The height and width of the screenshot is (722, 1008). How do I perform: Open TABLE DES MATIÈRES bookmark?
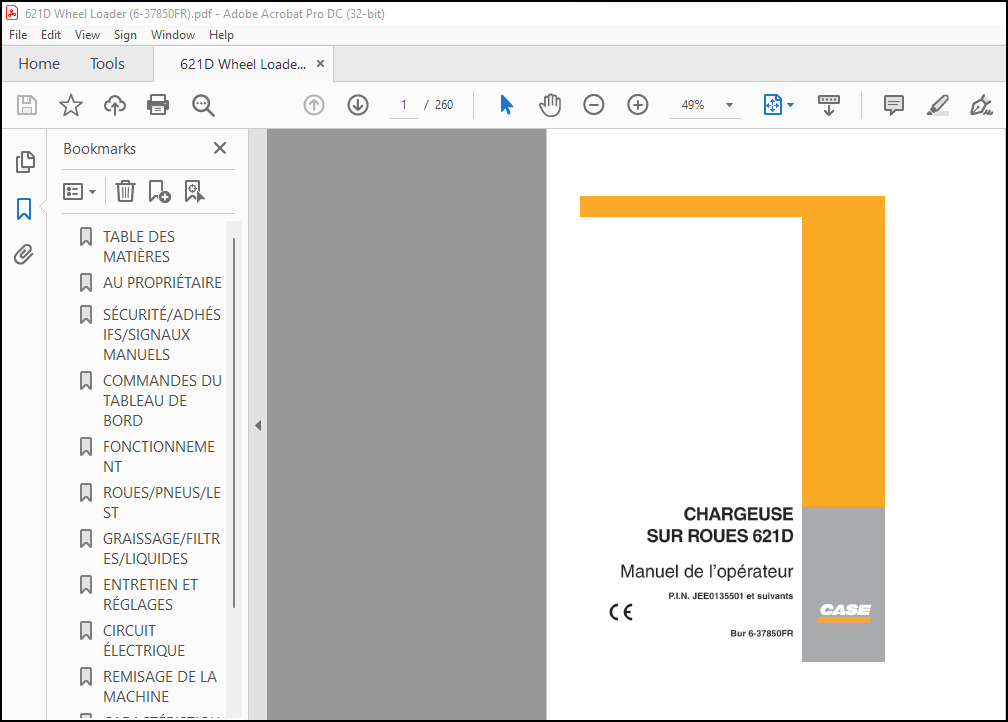(138, 247)
